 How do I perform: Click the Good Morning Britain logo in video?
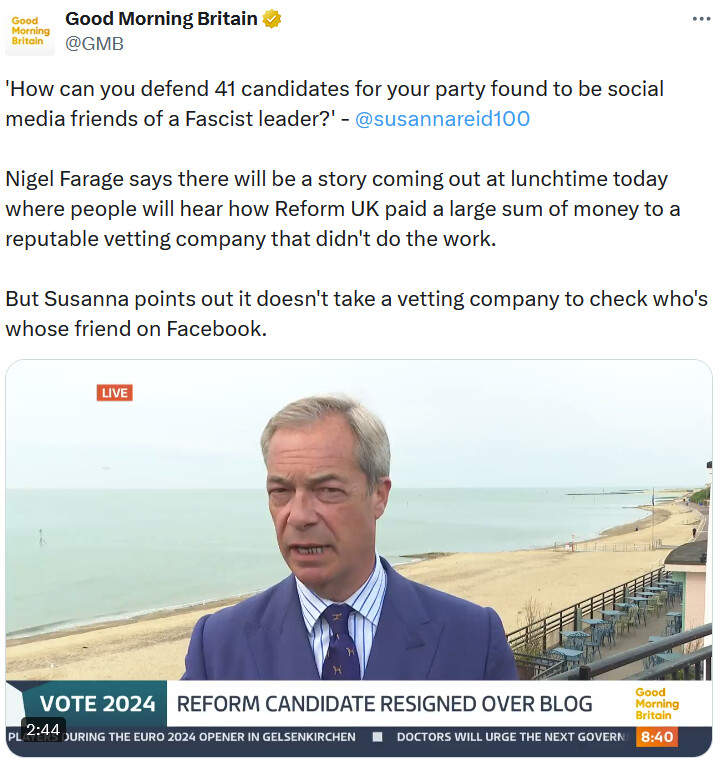(656, 703)
